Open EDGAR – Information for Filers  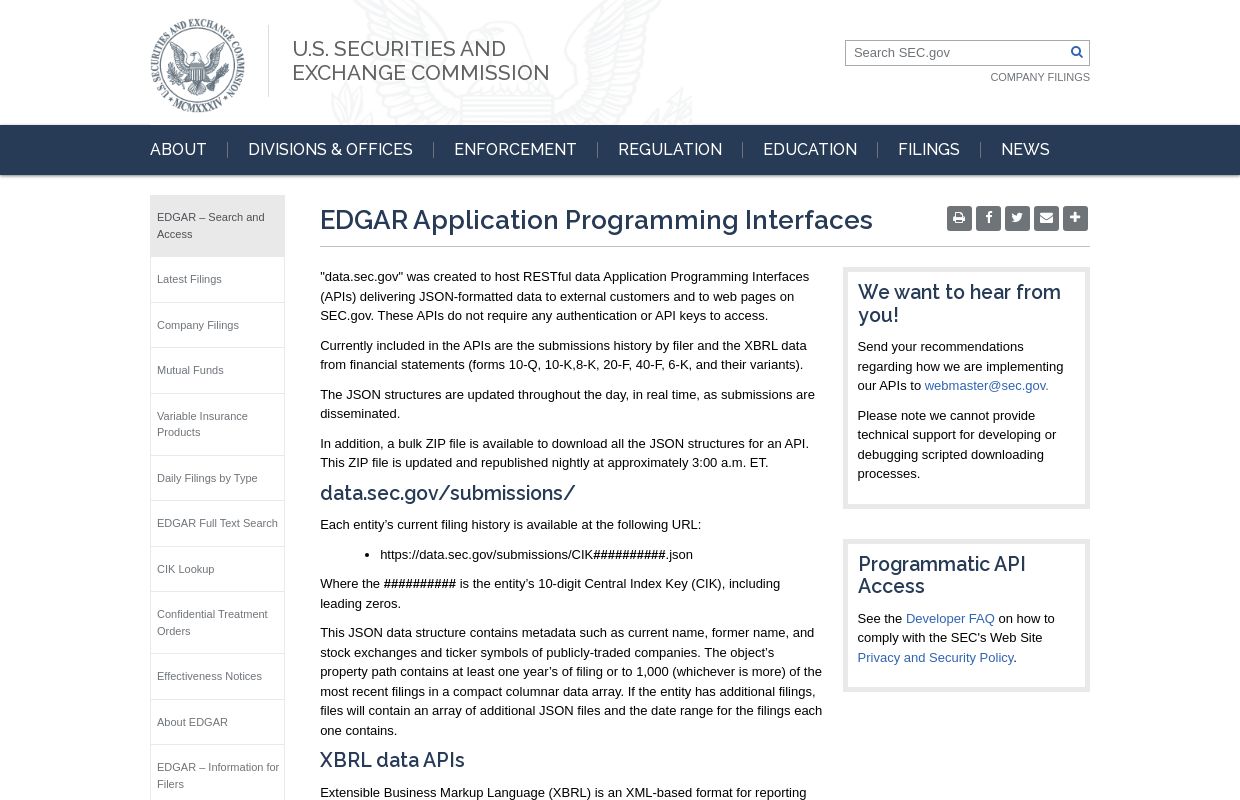(x=217, y=775)
